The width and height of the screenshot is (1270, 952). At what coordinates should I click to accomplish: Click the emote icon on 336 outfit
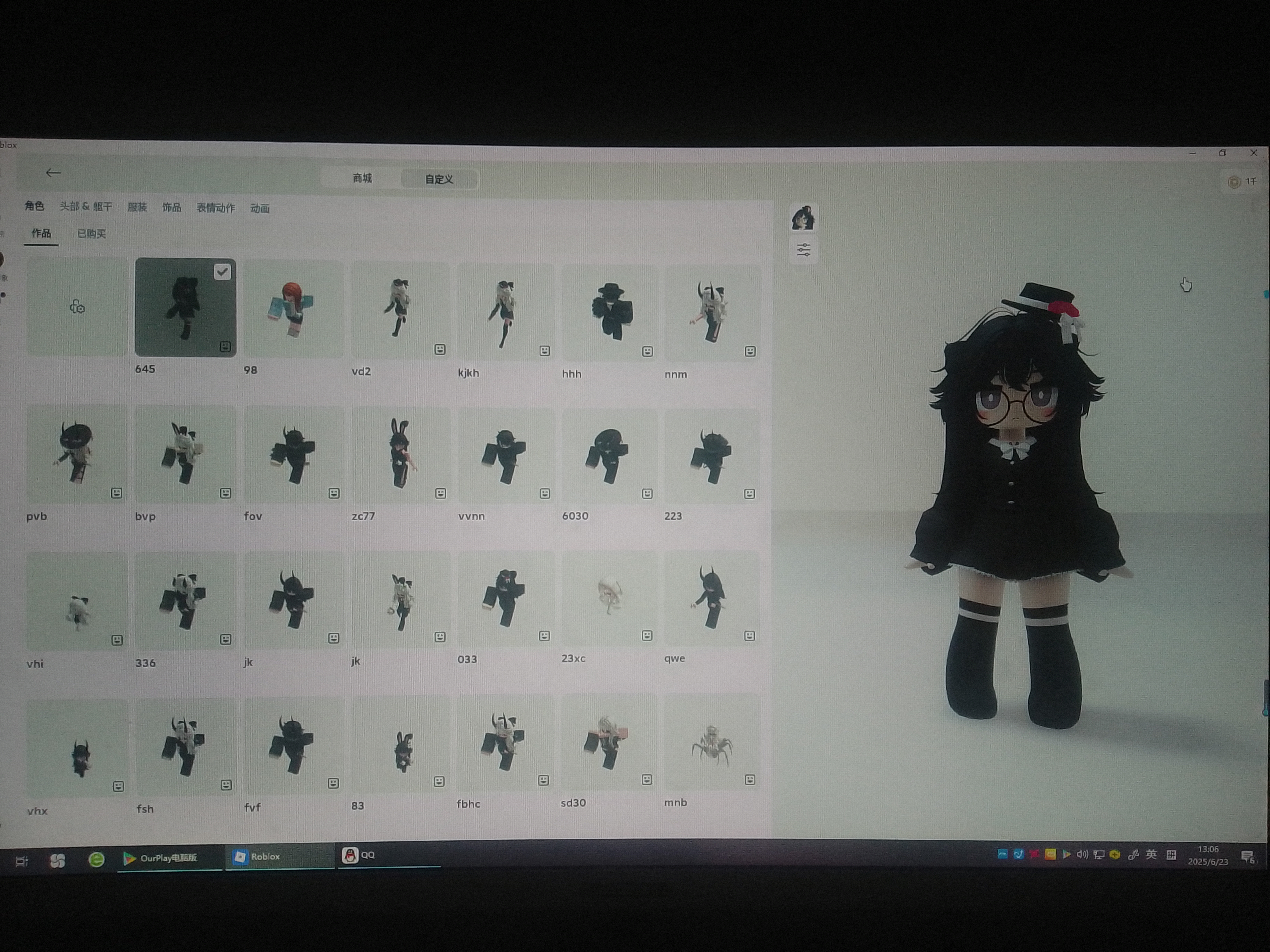coord(226,639)
